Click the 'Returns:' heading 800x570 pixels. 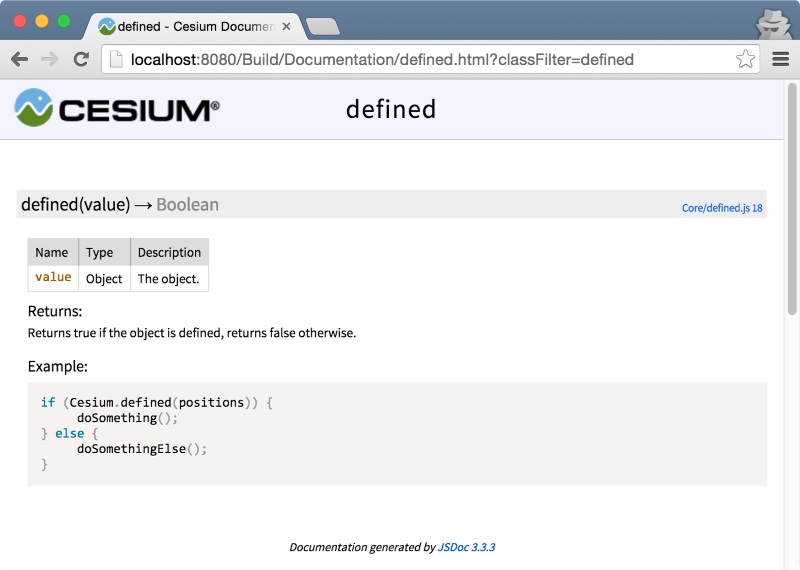(x=55, y=311)
